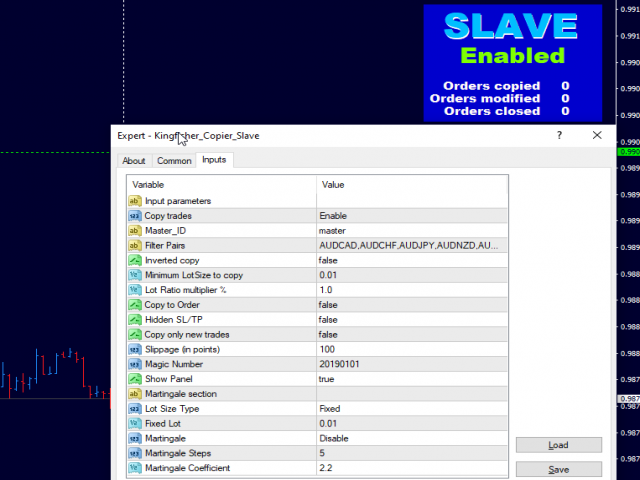Image resolution: width=640 pixels, height=480 pixels.
Task: Click the Variable column header
Action: (222, 184)
